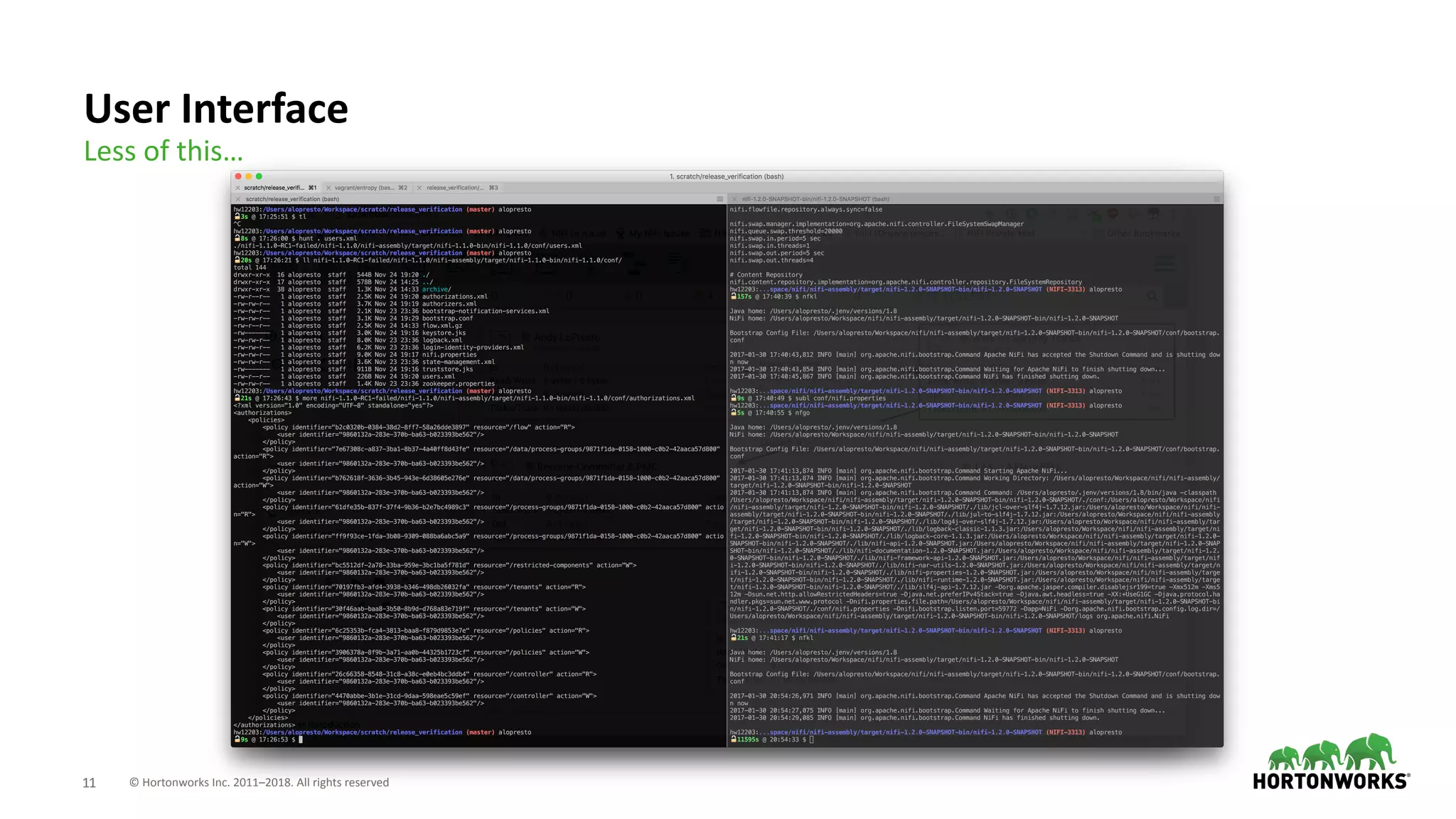
Task: Click the yellow minimize window button
Action: coord(249,176)
